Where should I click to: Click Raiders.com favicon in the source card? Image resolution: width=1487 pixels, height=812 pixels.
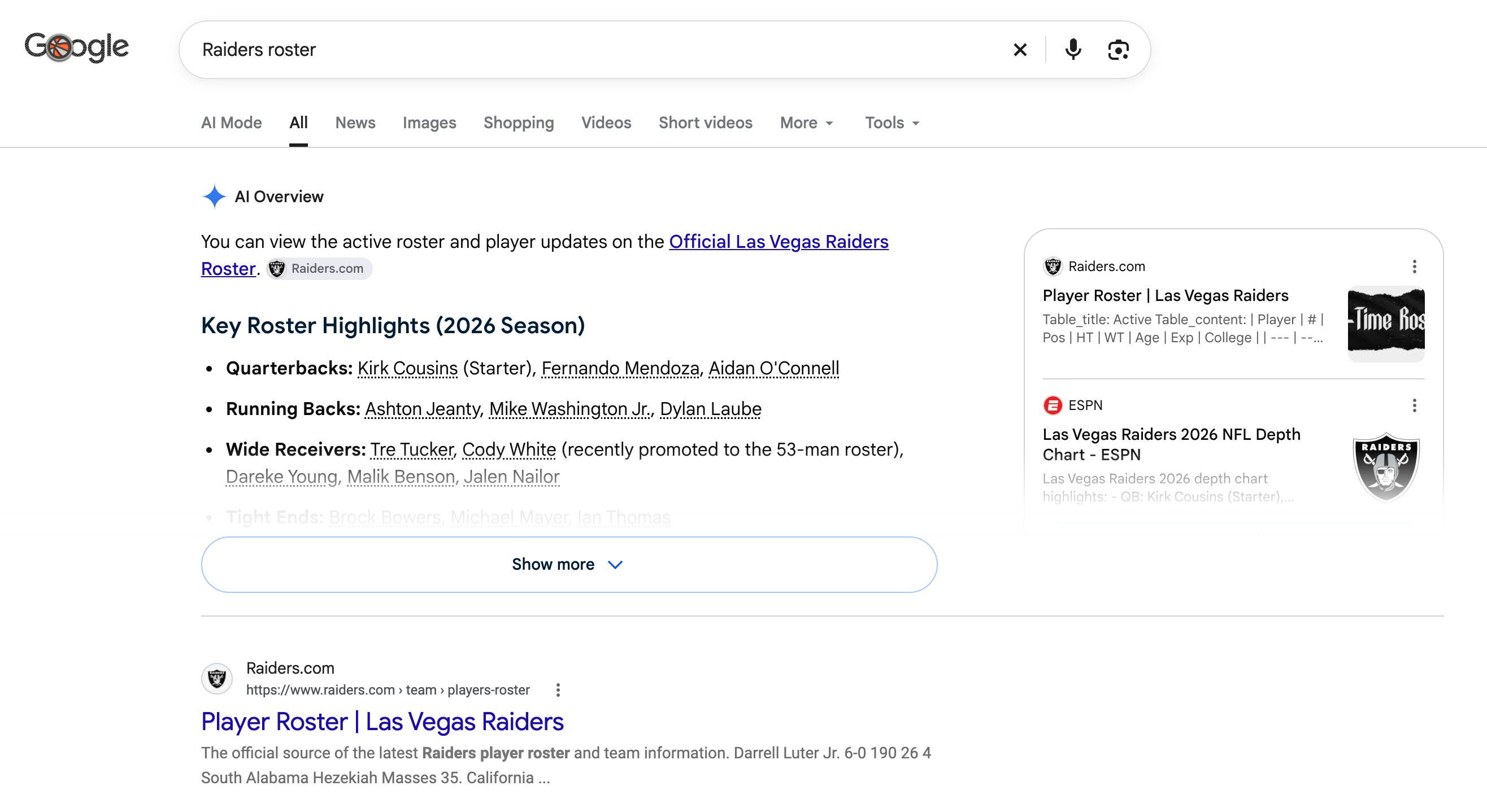coord(1053,267)
